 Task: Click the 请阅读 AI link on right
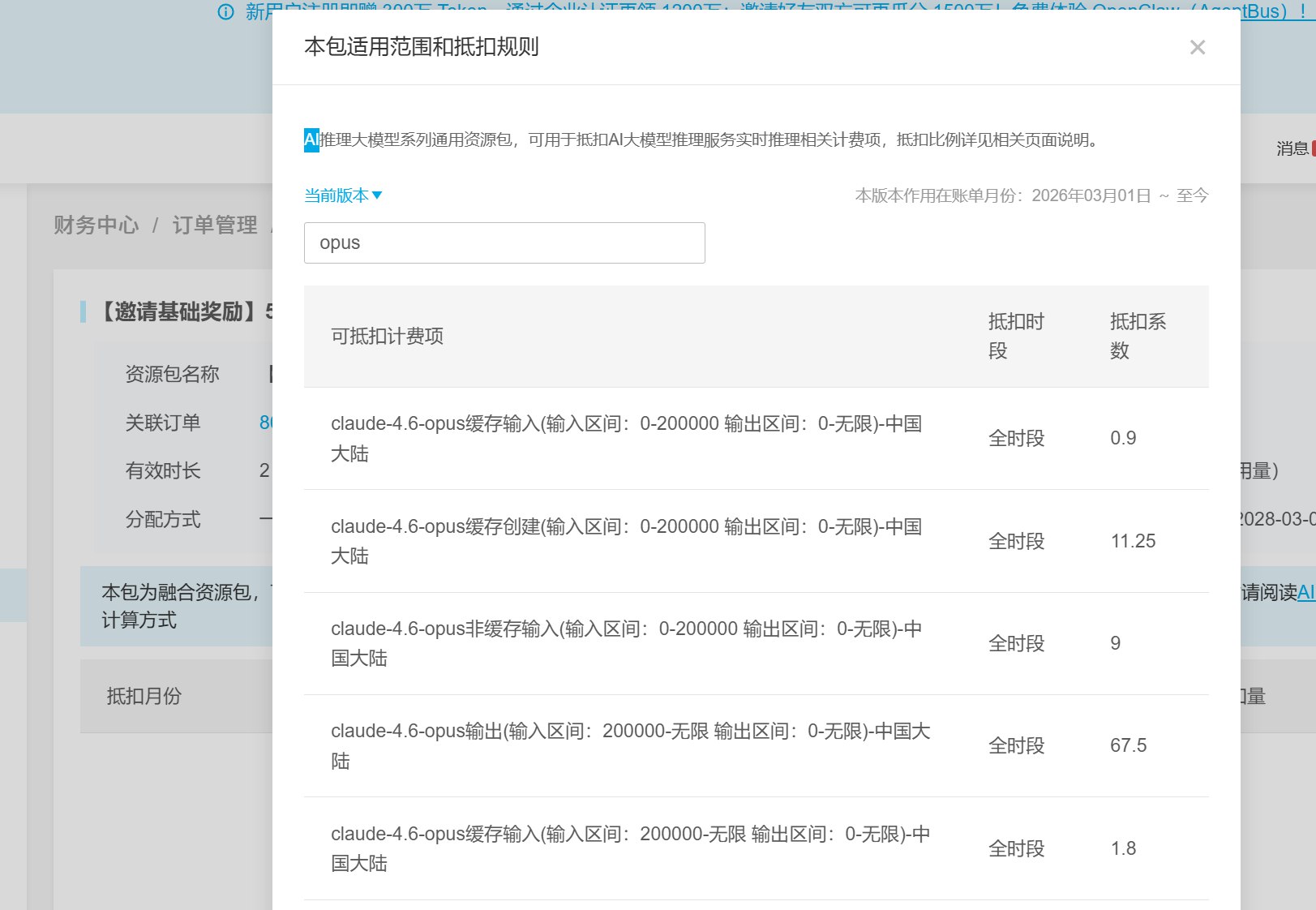[x=1305, y=593]
